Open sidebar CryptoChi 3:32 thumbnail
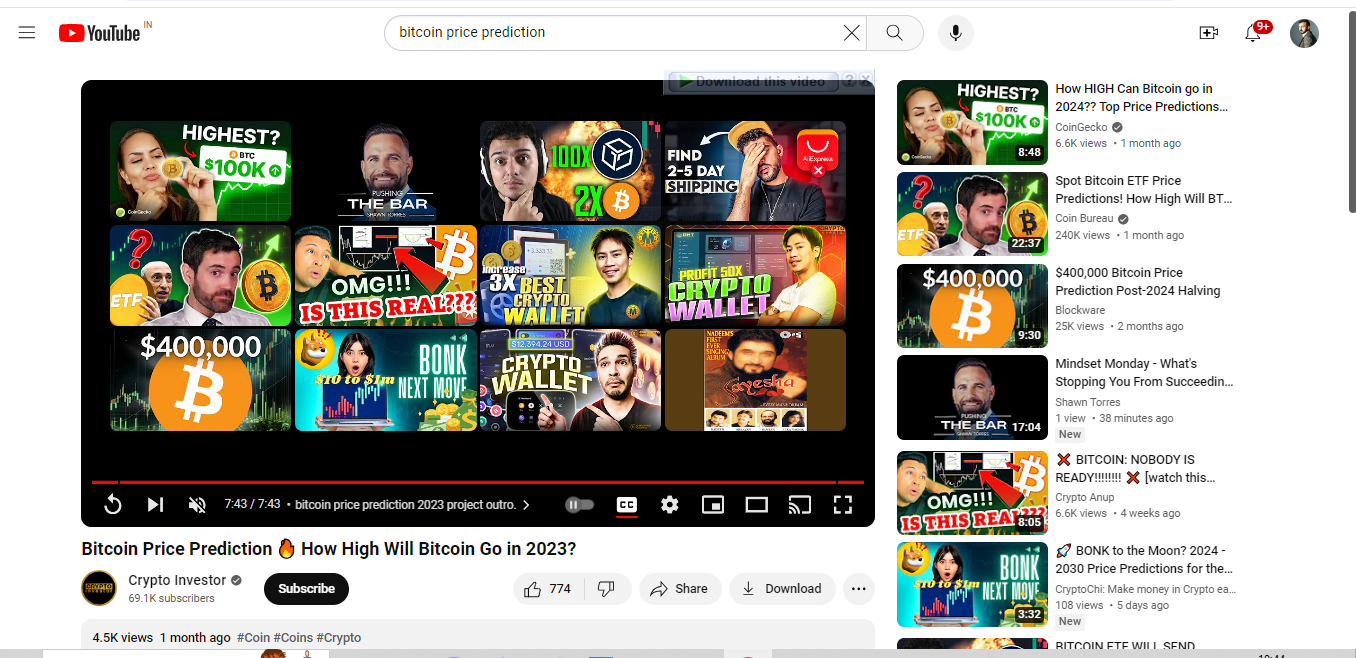 [x=972, y=584]
